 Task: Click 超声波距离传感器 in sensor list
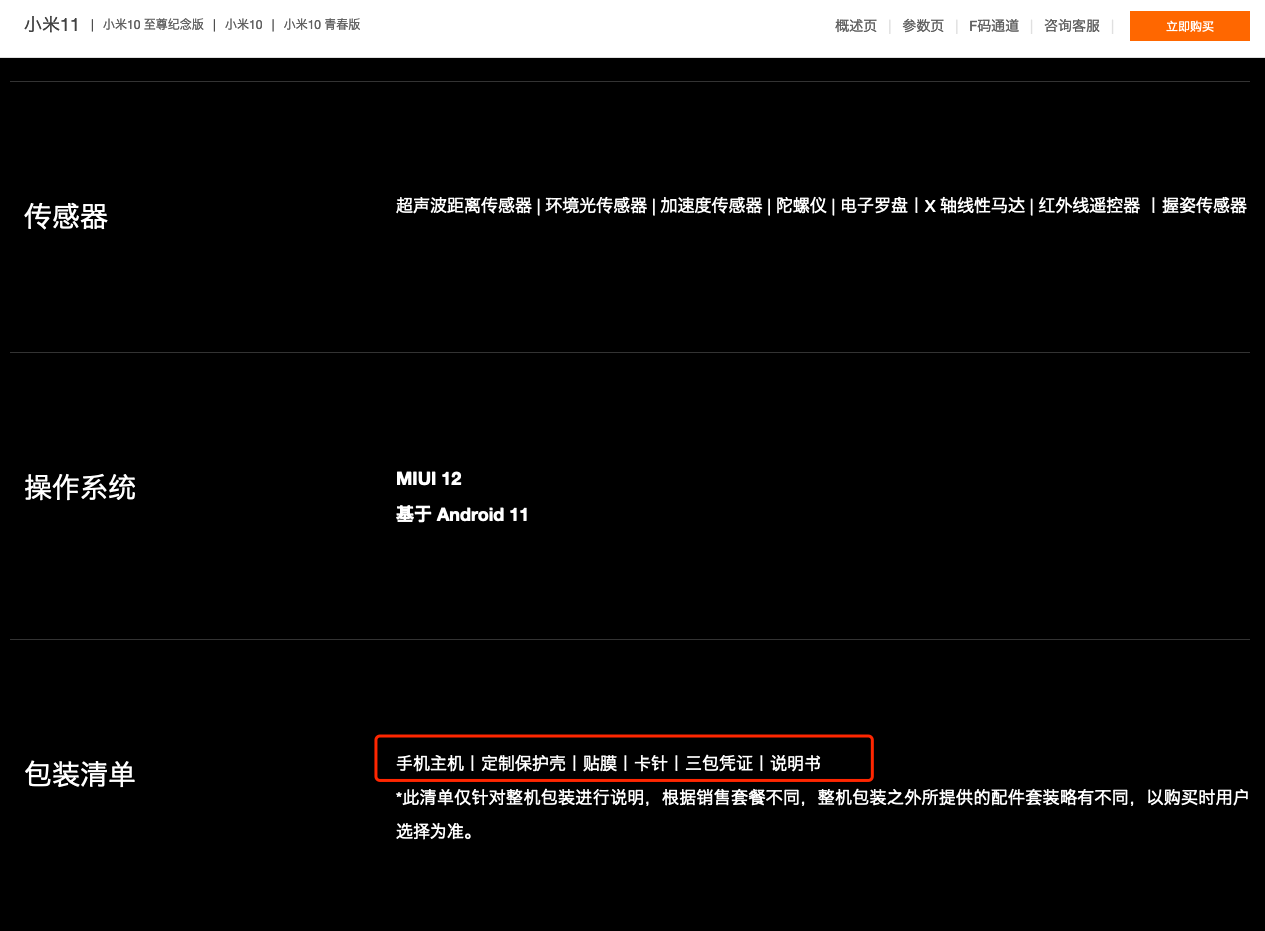[x=464, y=205]
